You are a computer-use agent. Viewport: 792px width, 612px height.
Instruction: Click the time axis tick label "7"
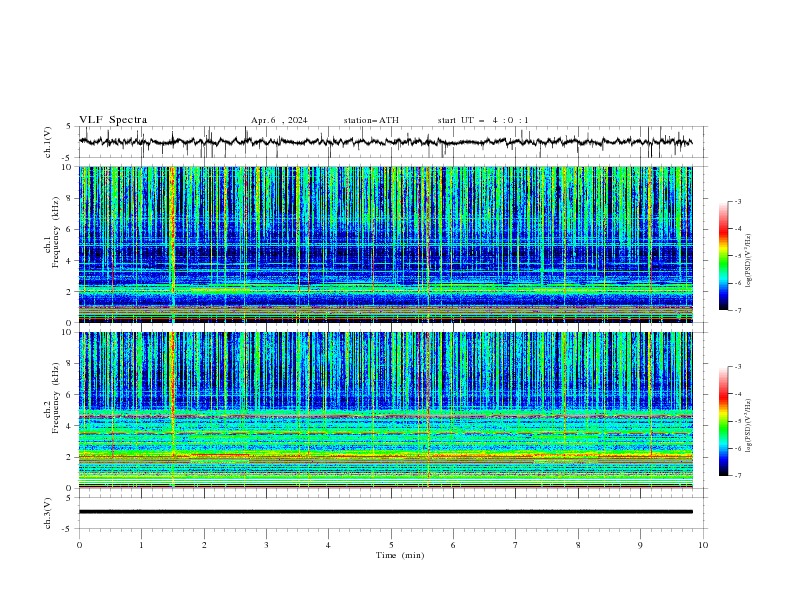pyautogui.click(x=516, y=545)
